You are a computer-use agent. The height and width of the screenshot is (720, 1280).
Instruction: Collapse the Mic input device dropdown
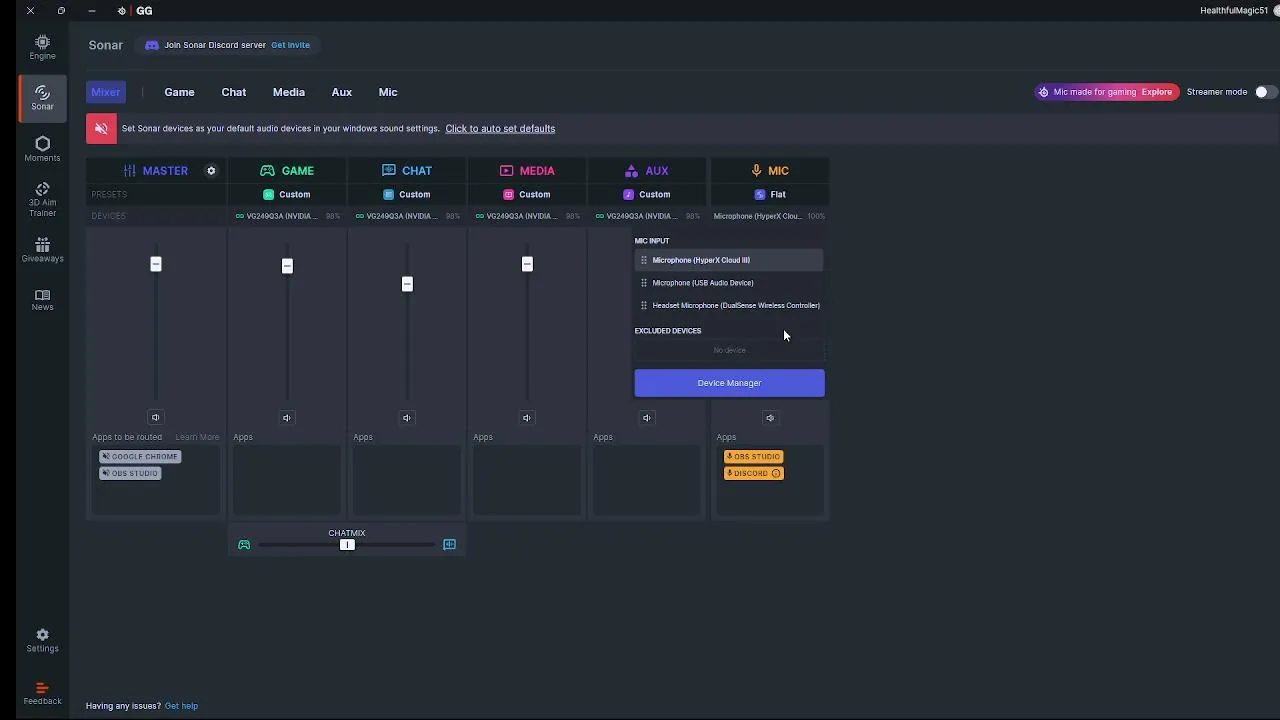769,216
